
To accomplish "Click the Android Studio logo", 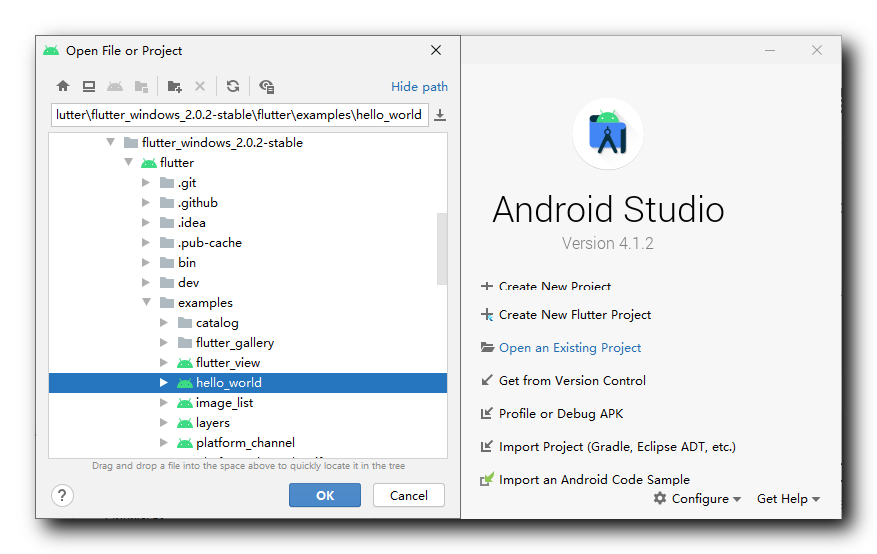I will (608, 133).
